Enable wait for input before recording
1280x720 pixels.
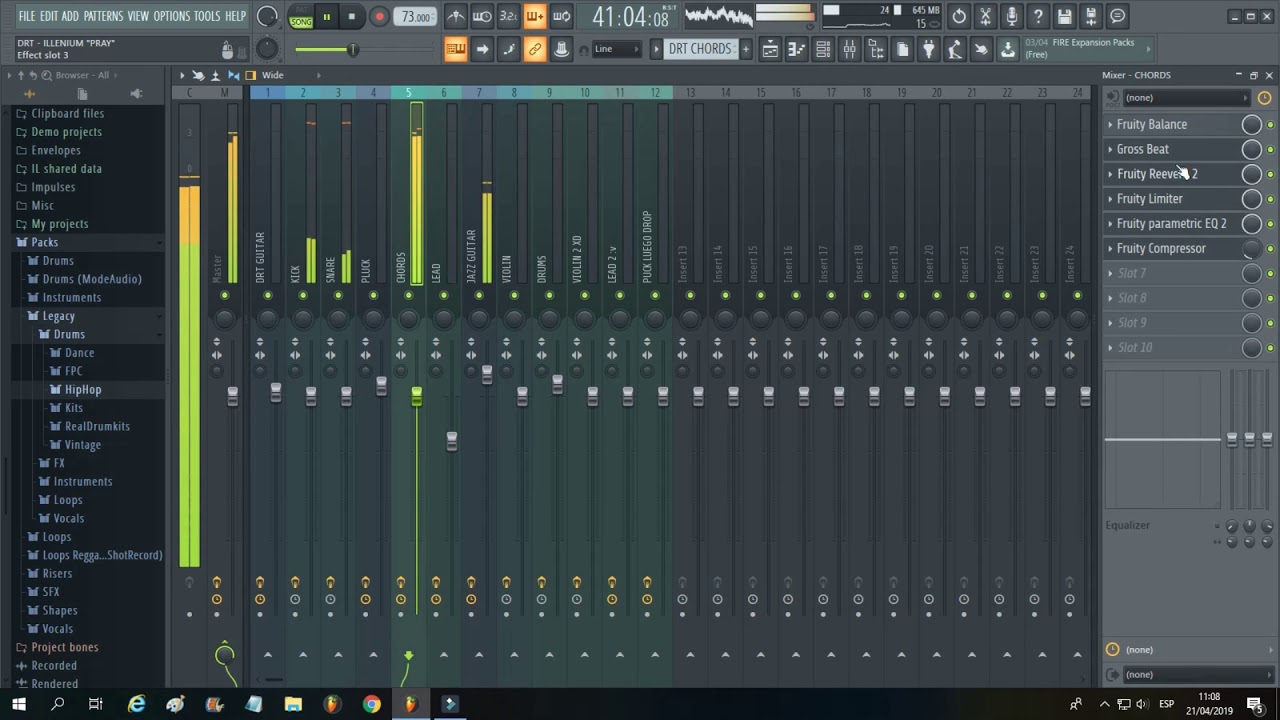482,16
